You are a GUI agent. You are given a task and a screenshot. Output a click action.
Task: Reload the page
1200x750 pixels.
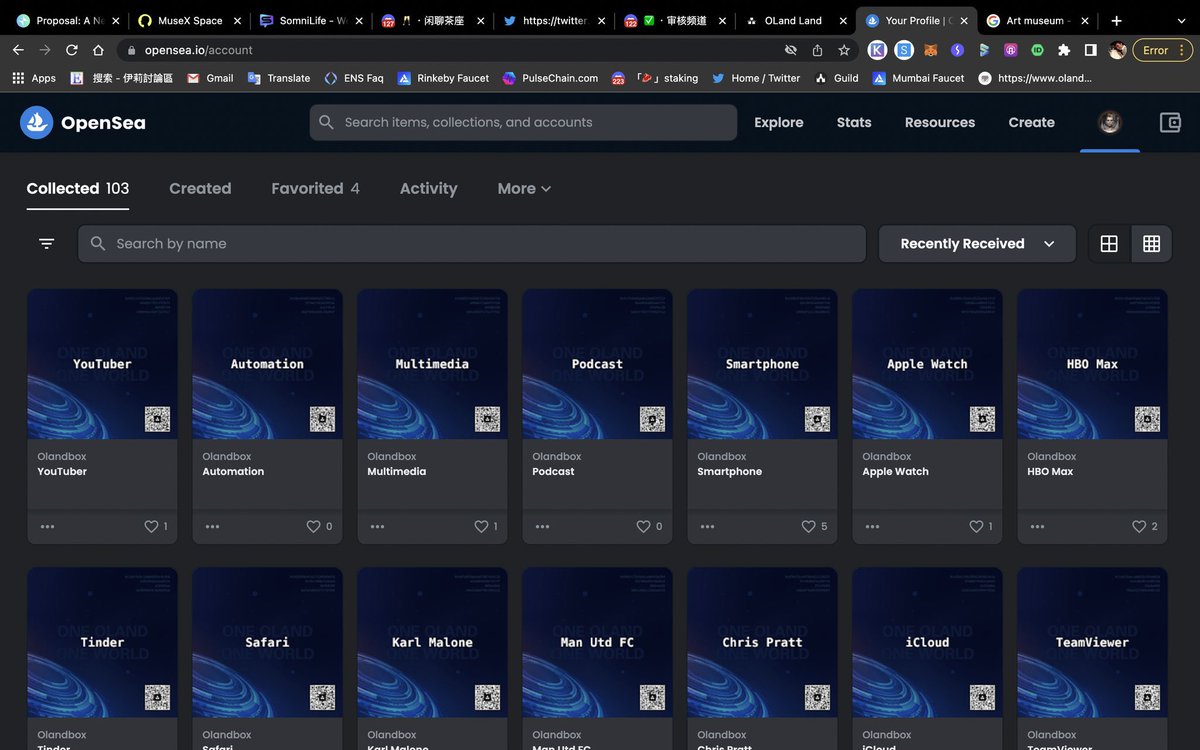click(x=72, y=50)
